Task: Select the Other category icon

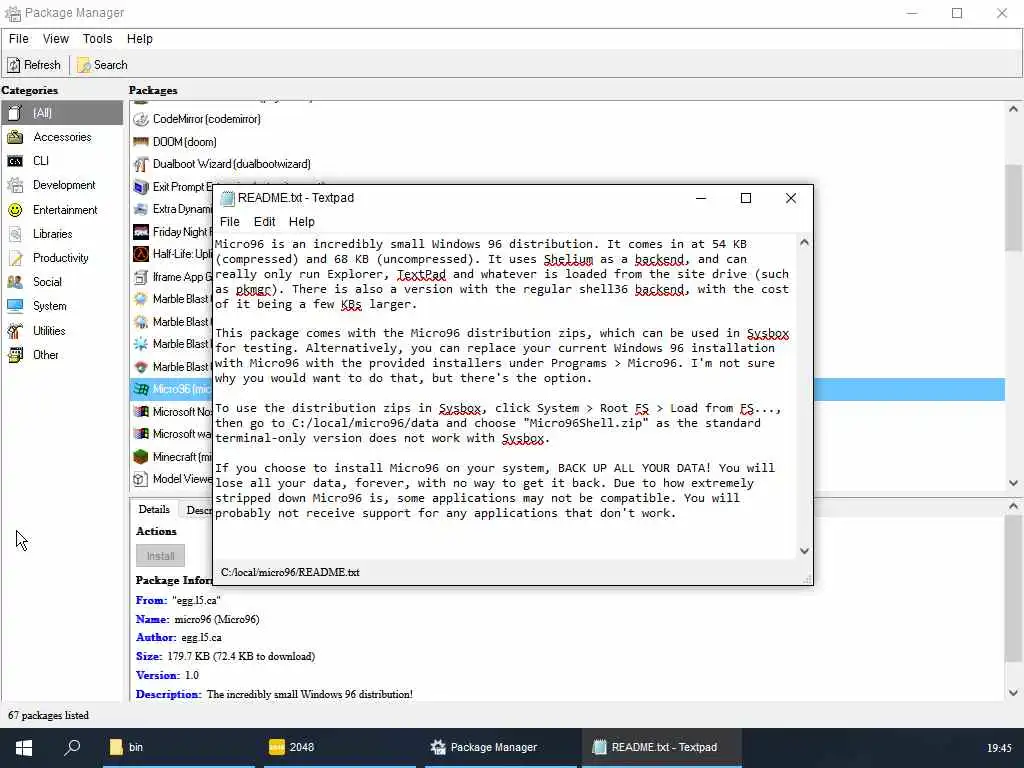Action: point(15,355)
